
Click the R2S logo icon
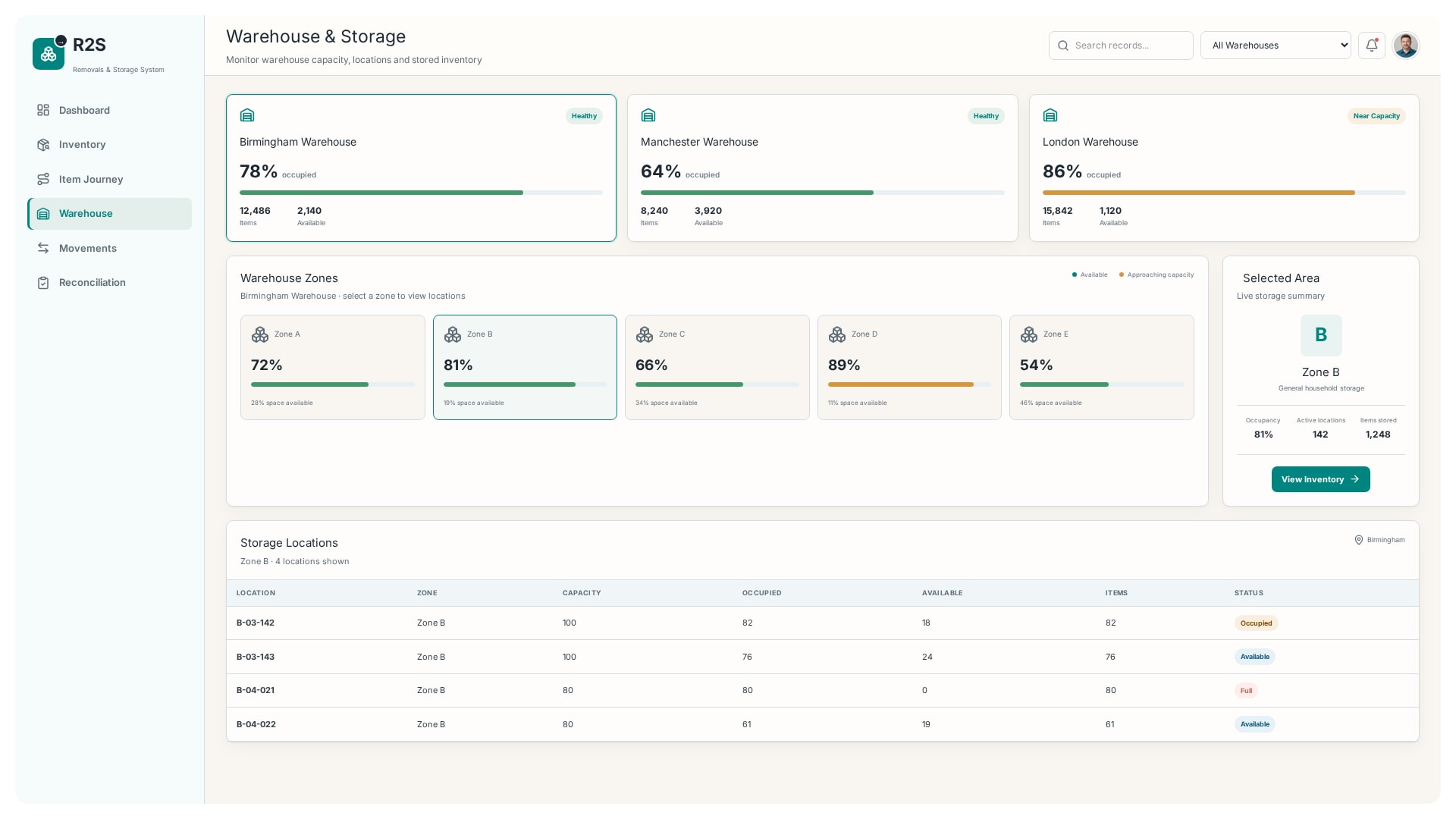(x=49, y=54)
